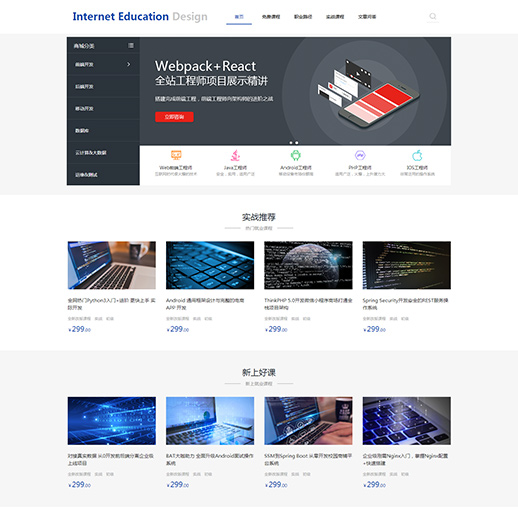
Task: Open the 免费课程 nav menu item
Action: [x=271, y=17]
